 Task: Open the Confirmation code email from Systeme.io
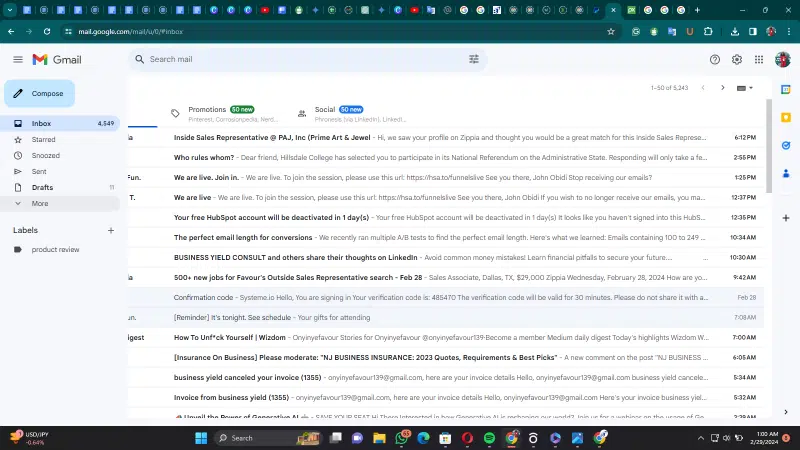click(x=440, y=297)
